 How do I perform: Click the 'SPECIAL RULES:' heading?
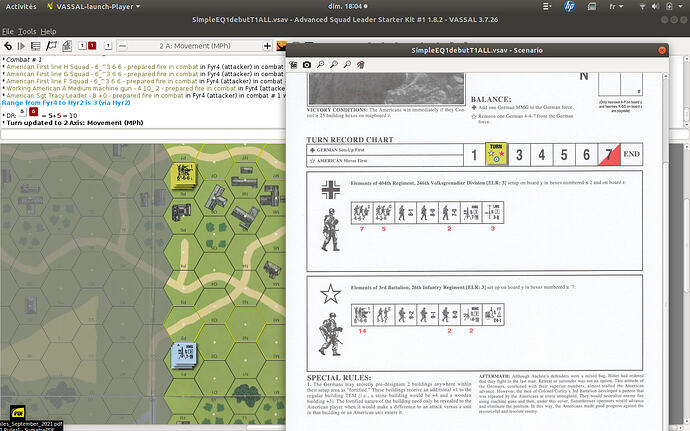coord(339,378)
